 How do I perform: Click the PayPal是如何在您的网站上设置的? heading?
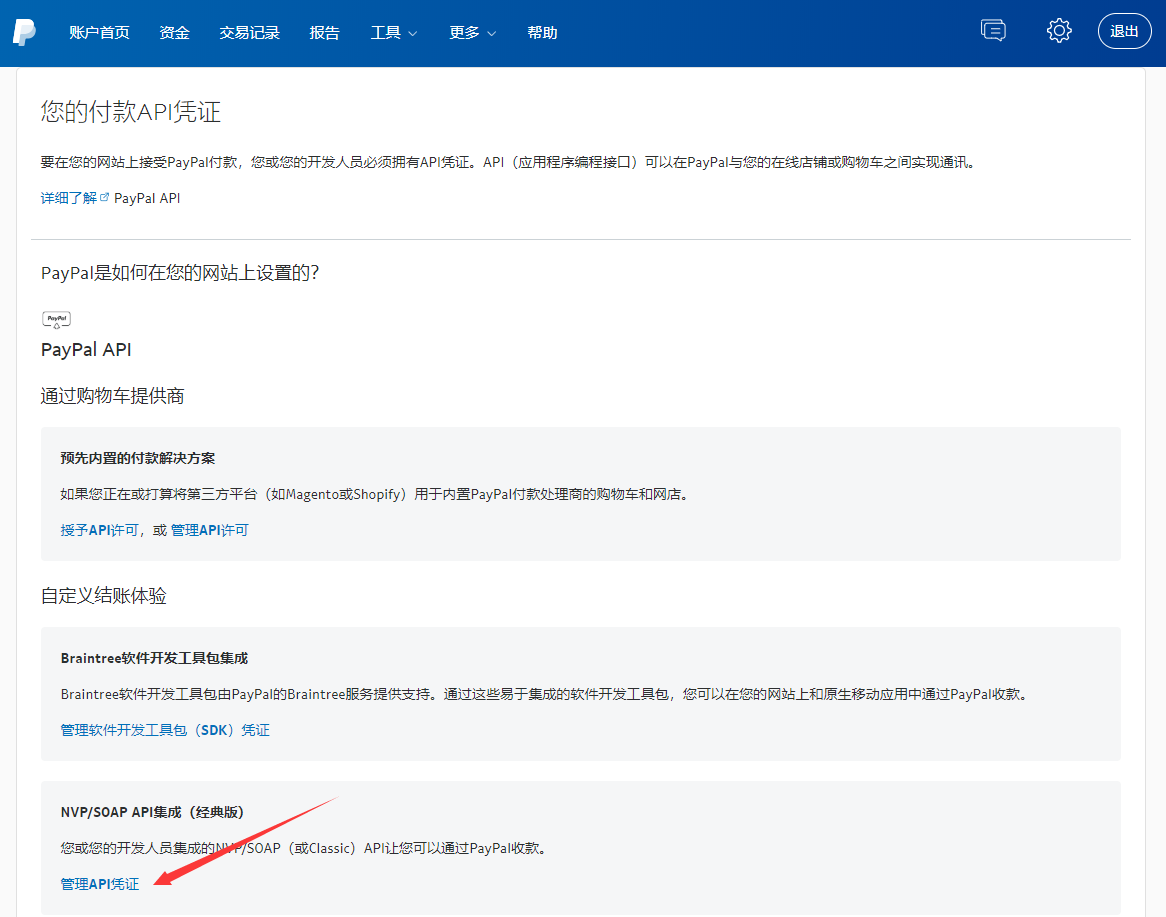179,273
